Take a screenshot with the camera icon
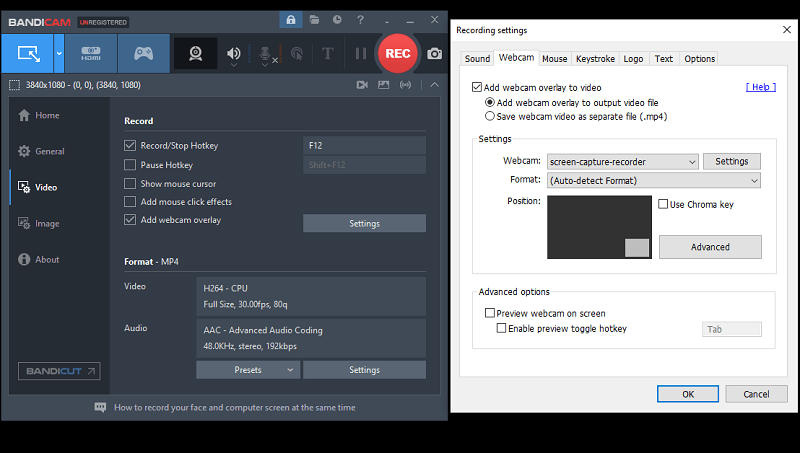Image resolution: width=800 pixels, height=453 pixels. pos(435,53)
